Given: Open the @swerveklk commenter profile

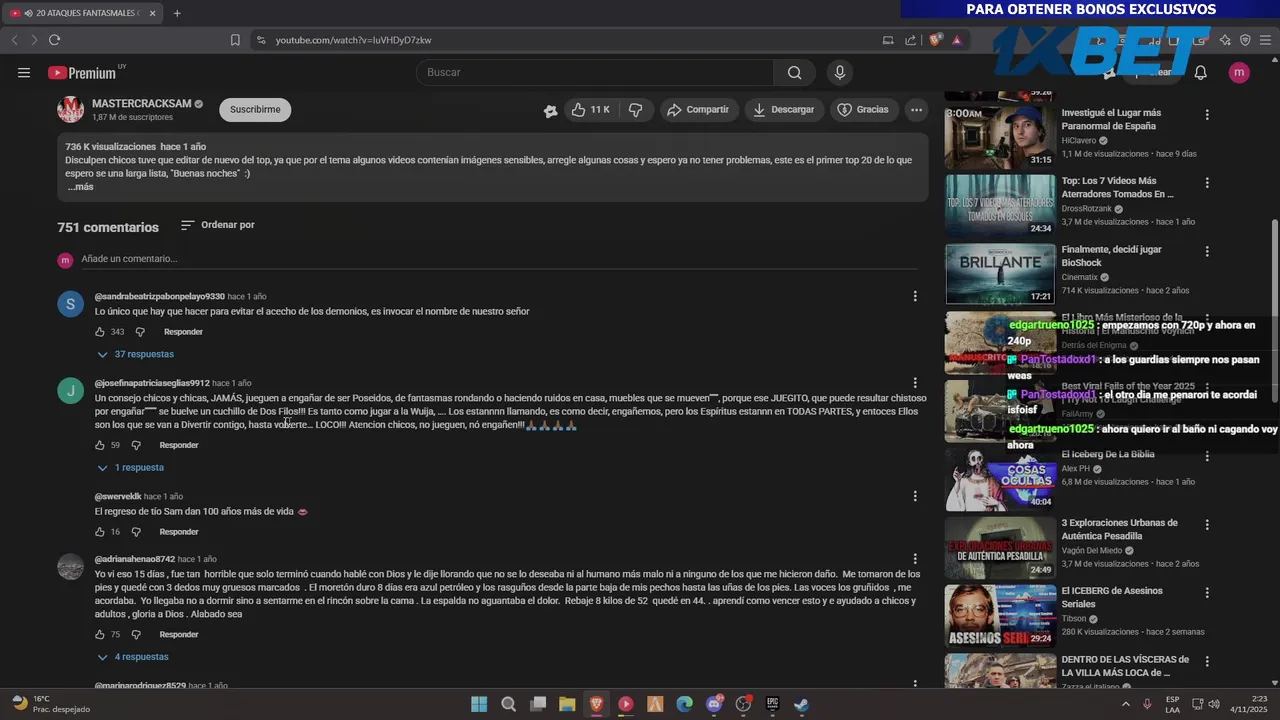Looking at the screenshot, I should tap(118, 497).
